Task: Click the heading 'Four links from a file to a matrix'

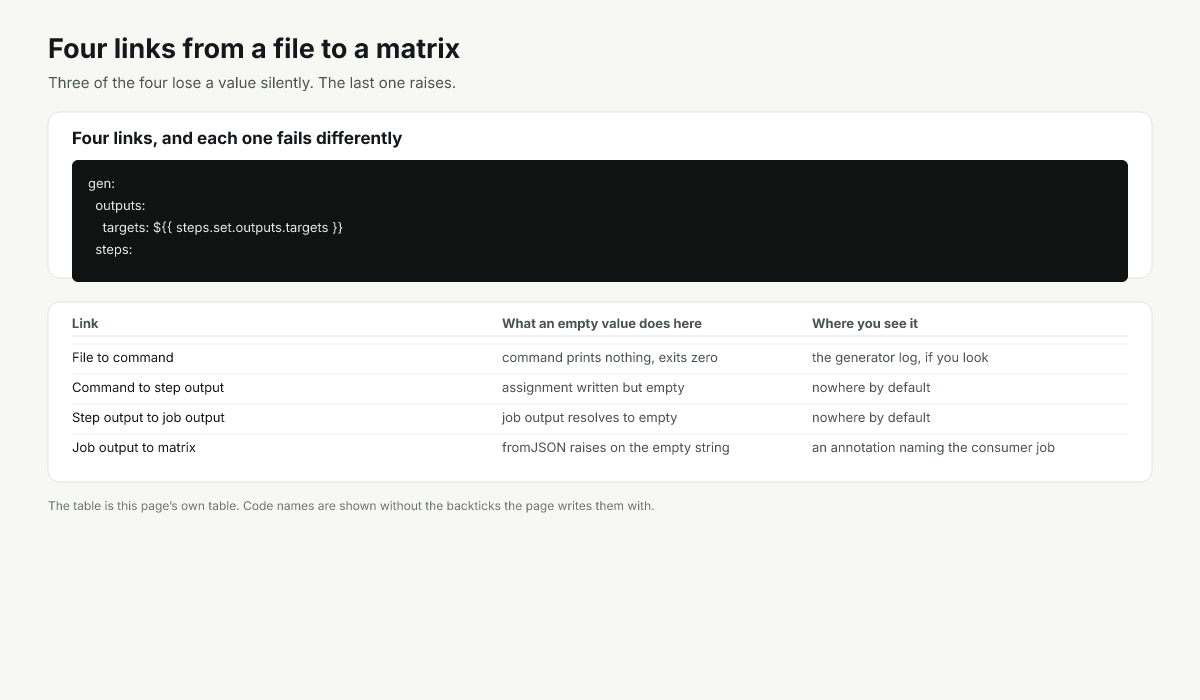Action: tap(254, 48)
